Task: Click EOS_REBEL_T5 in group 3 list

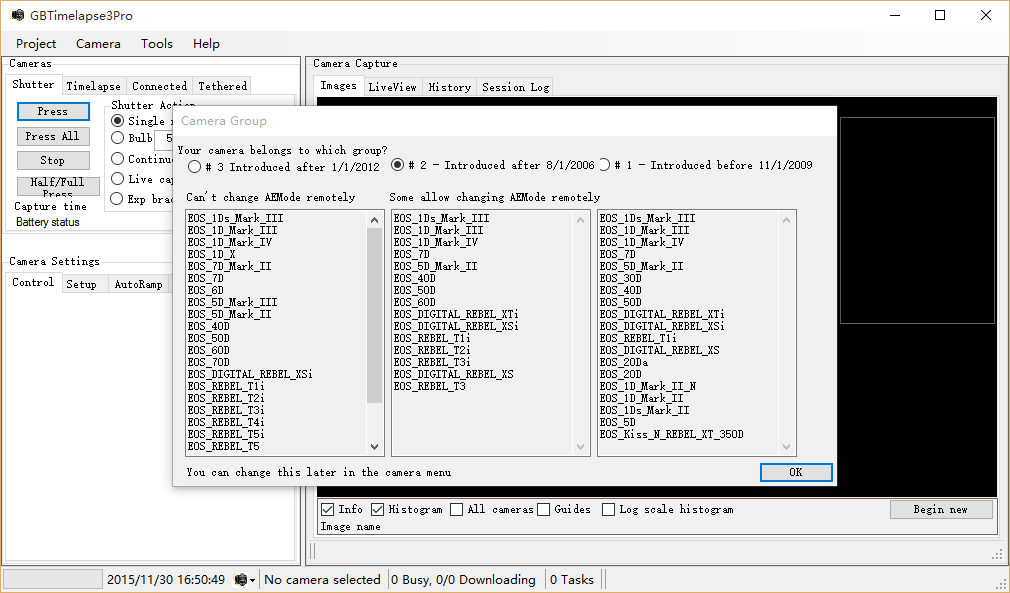Action: pyautogui.click(x=224, y=446)
